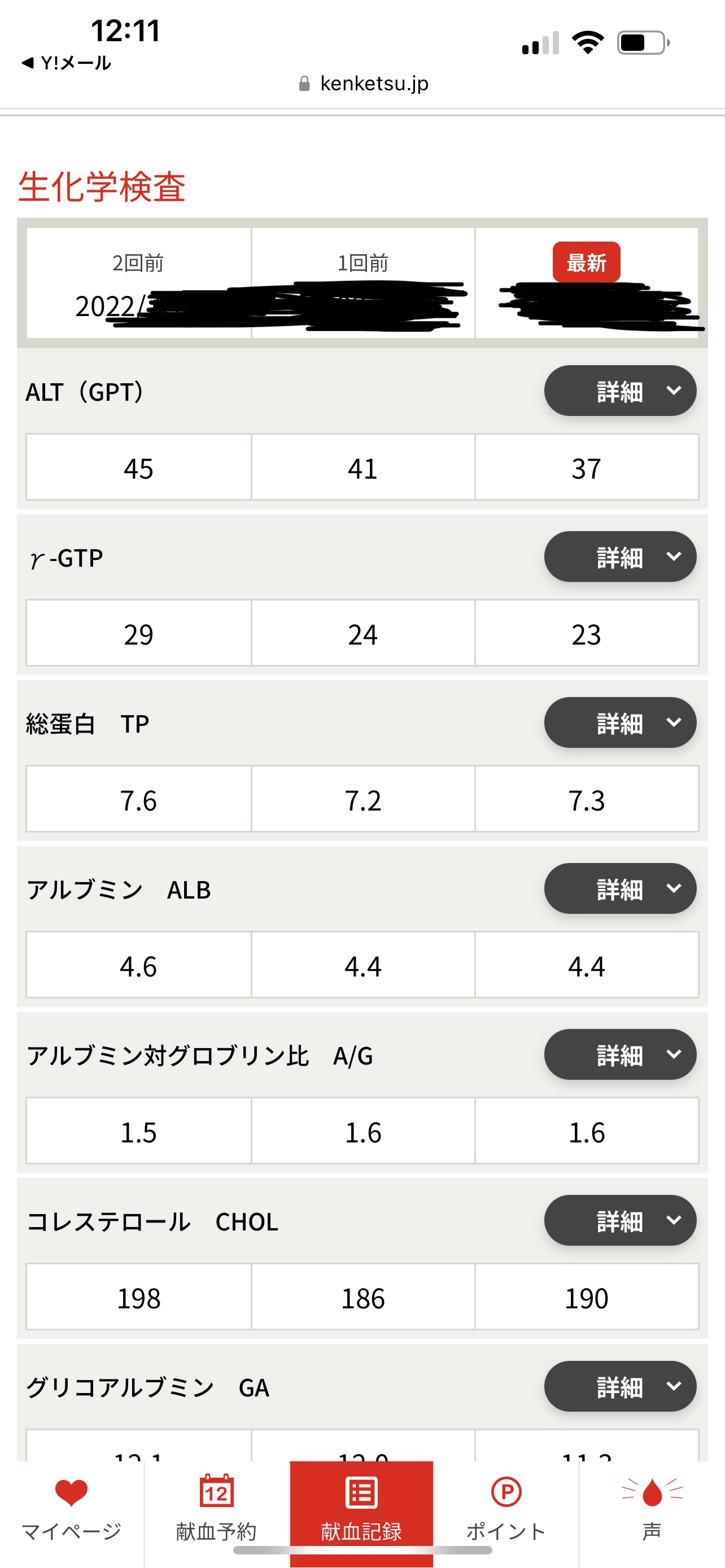Show 詳細 for 総蛋白 TP
Image resolution: width=725 pixels, height=1568 pixels.
619,722
